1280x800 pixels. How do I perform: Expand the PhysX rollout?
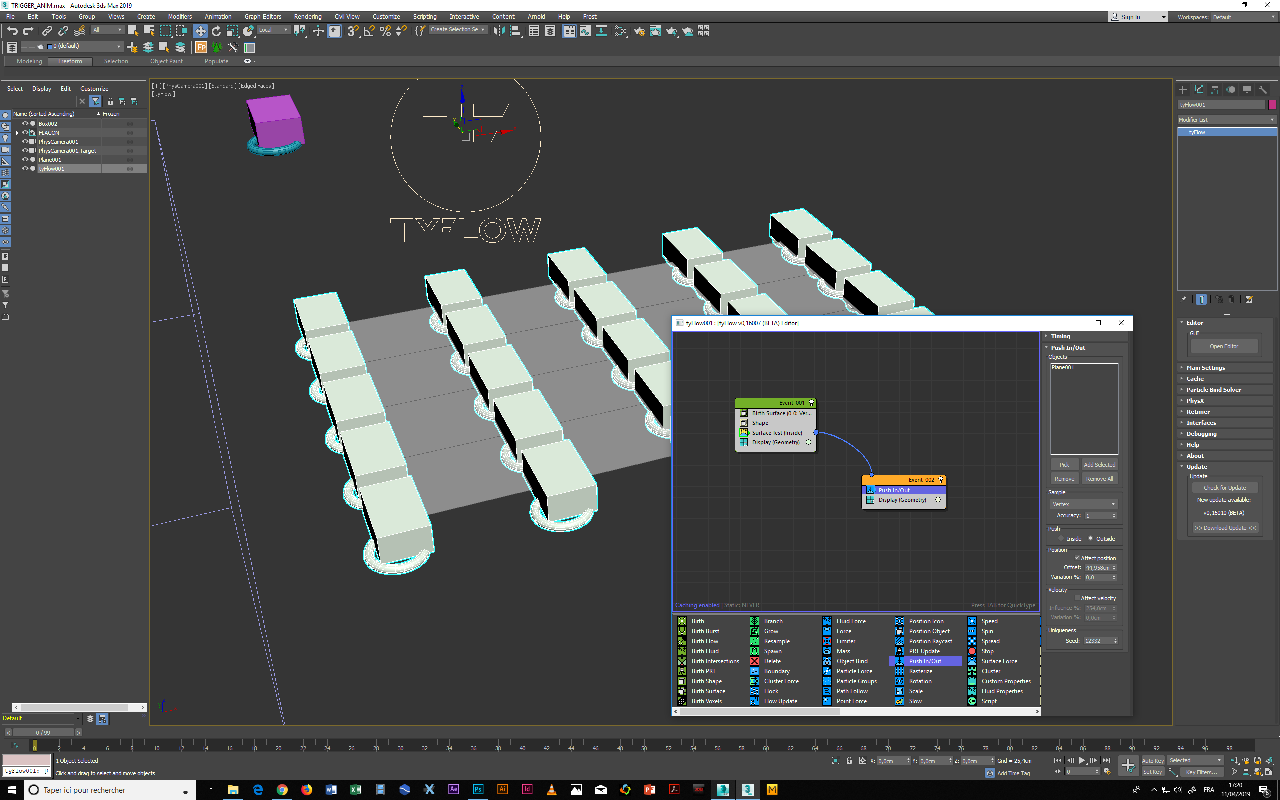click(1227, 401)
